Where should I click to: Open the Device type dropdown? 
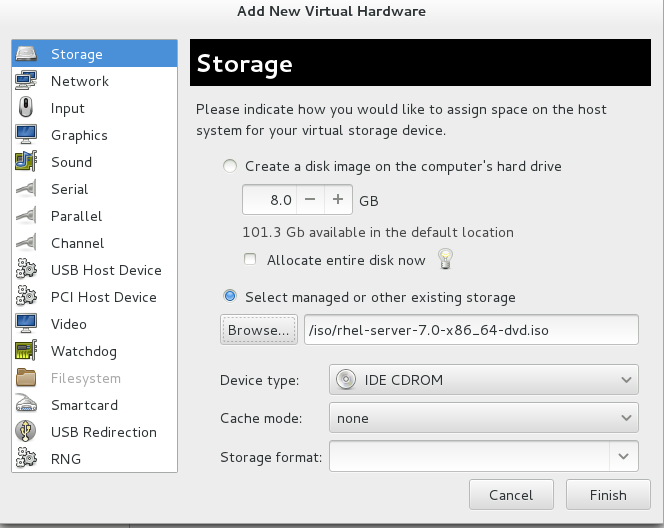(484, 379)
